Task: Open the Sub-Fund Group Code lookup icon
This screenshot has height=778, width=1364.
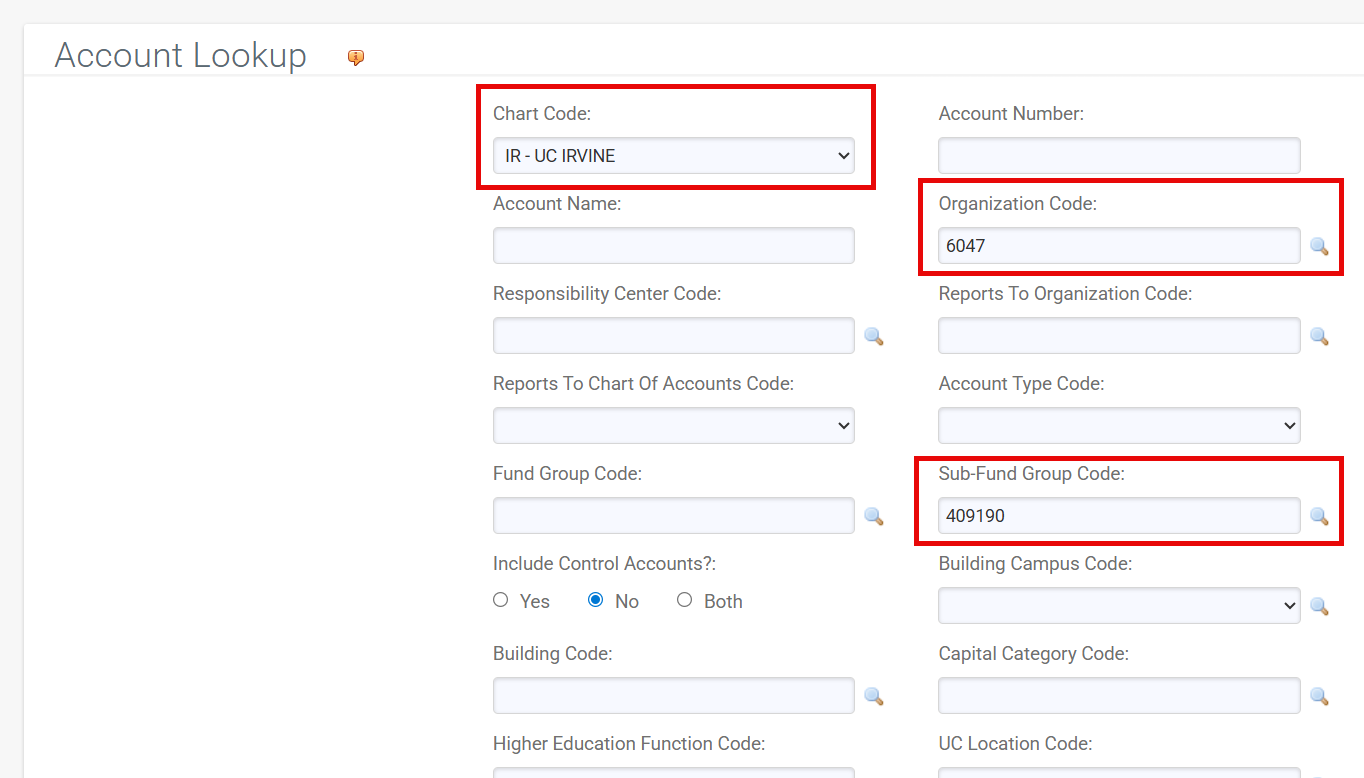Action: (x=1319, y=516)
